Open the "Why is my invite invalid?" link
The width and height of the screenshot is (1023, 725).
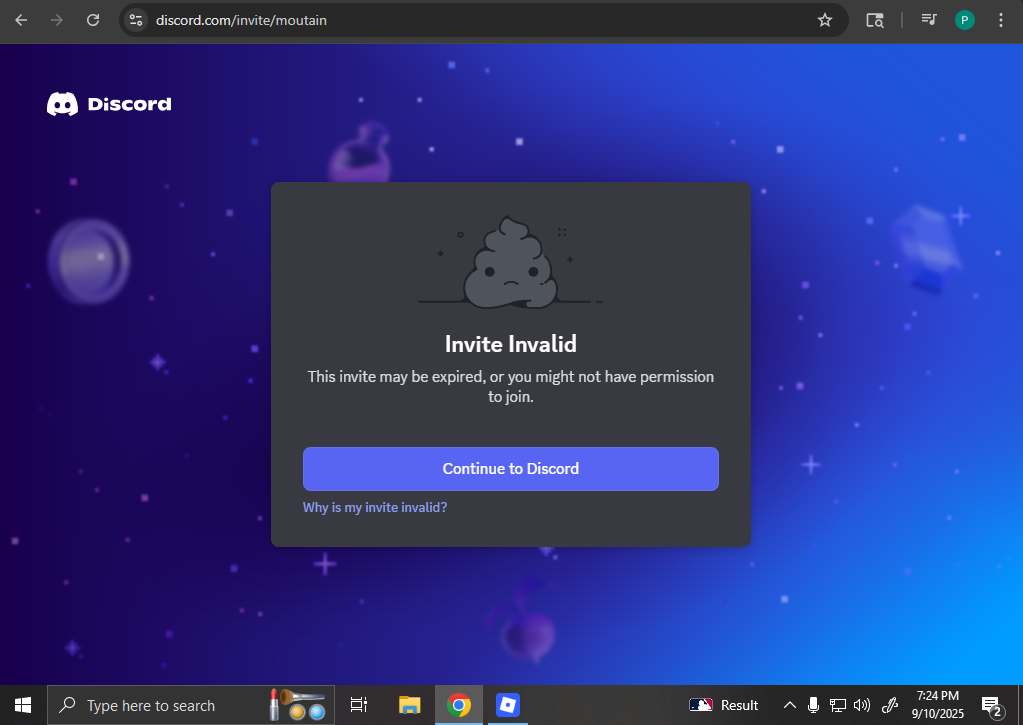(x=375, y=507)
